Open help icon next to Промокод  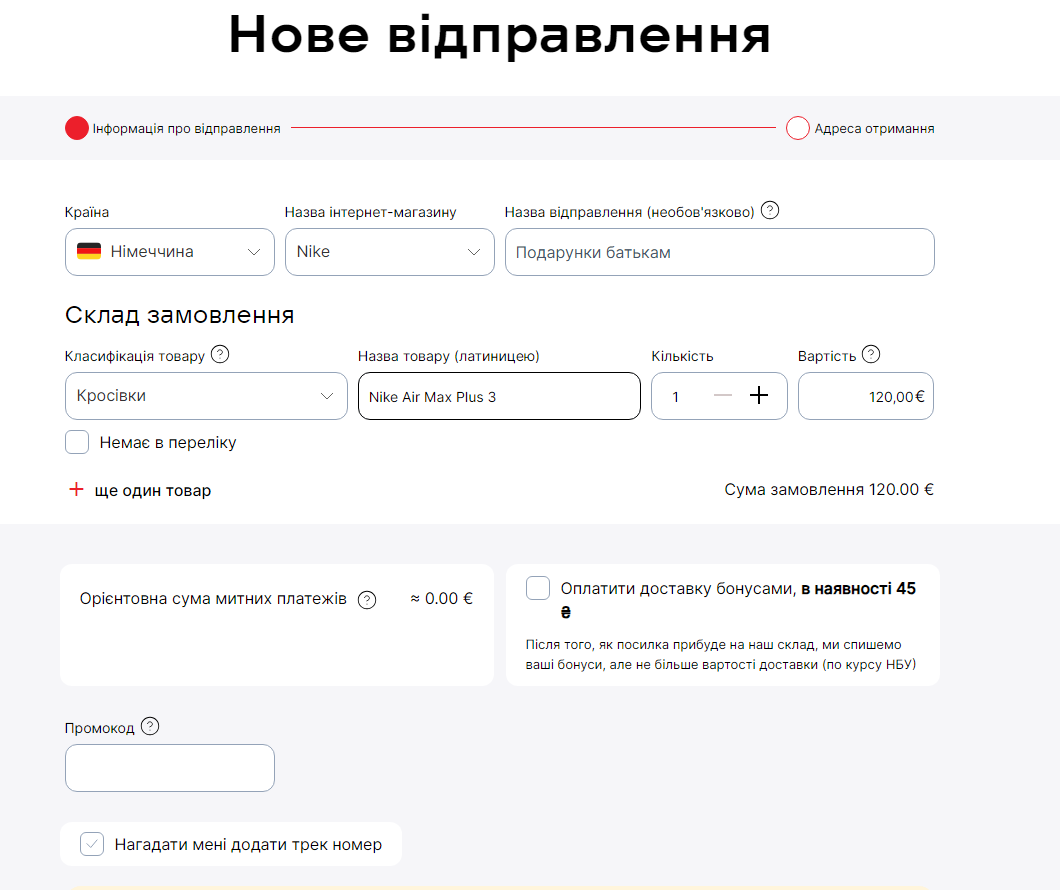tap(150, 726)
